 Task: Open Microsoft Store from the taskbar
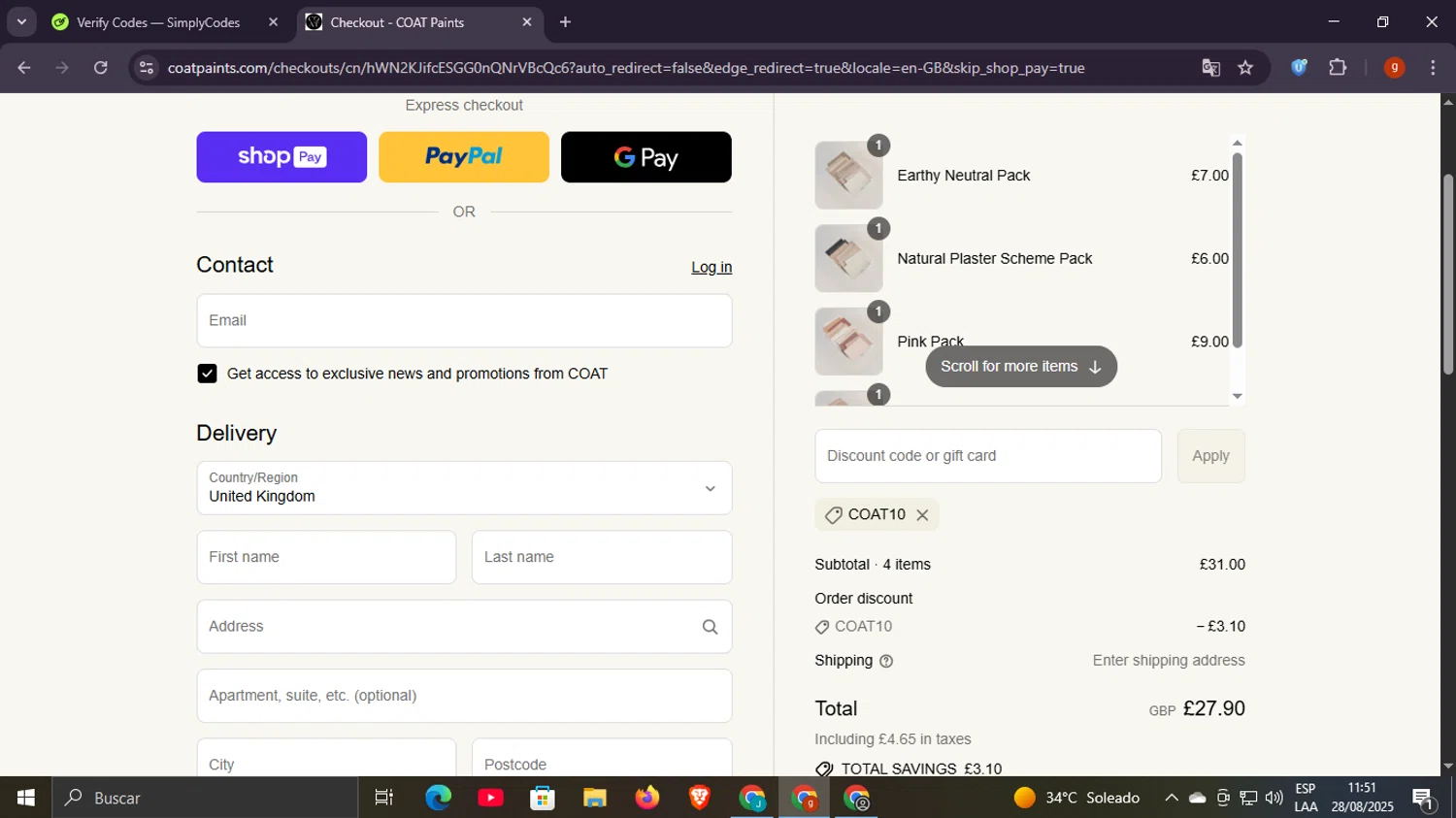pyautogui.click(x=543, y=798)
